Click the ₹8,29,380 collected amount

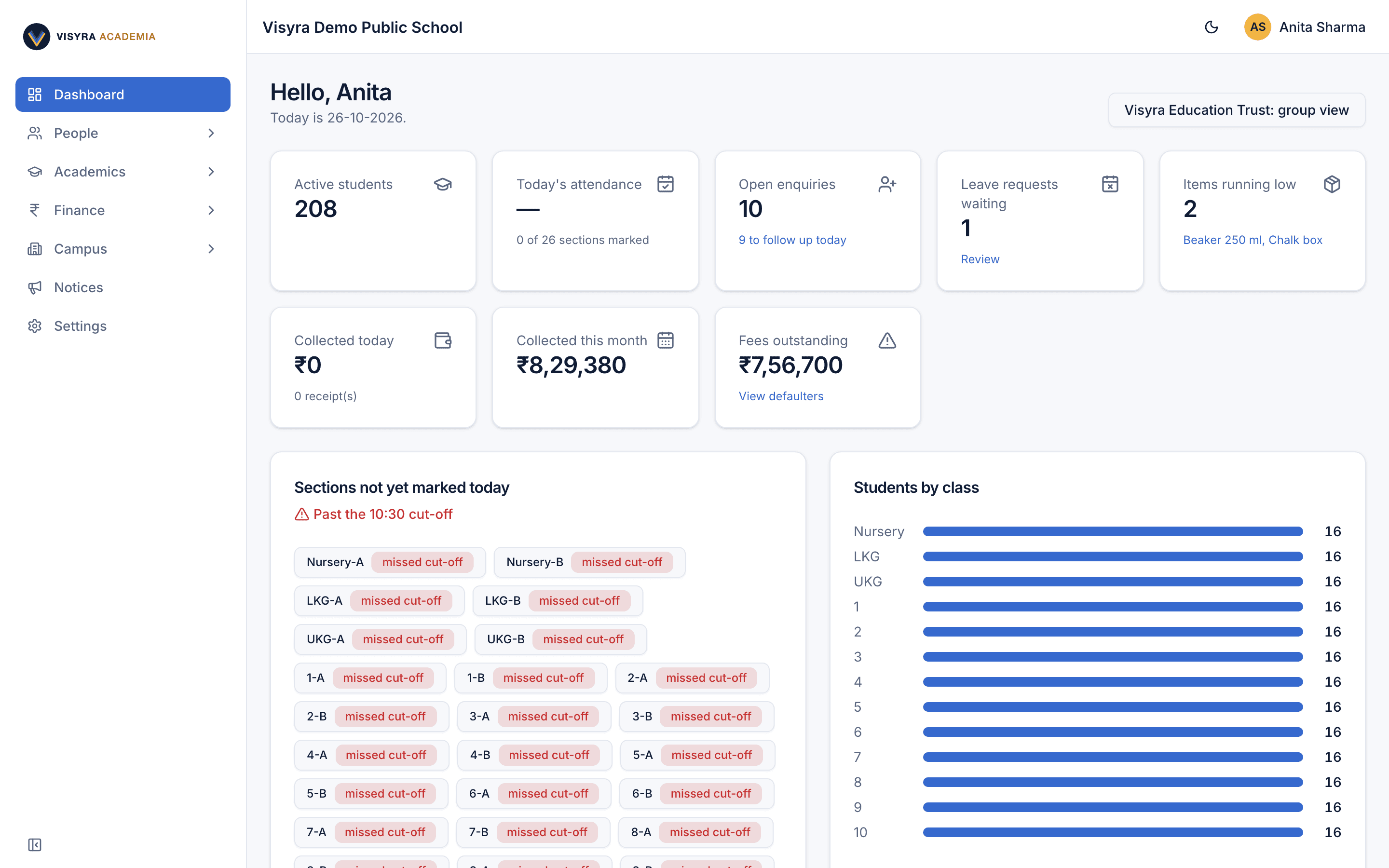coord(571,365)
